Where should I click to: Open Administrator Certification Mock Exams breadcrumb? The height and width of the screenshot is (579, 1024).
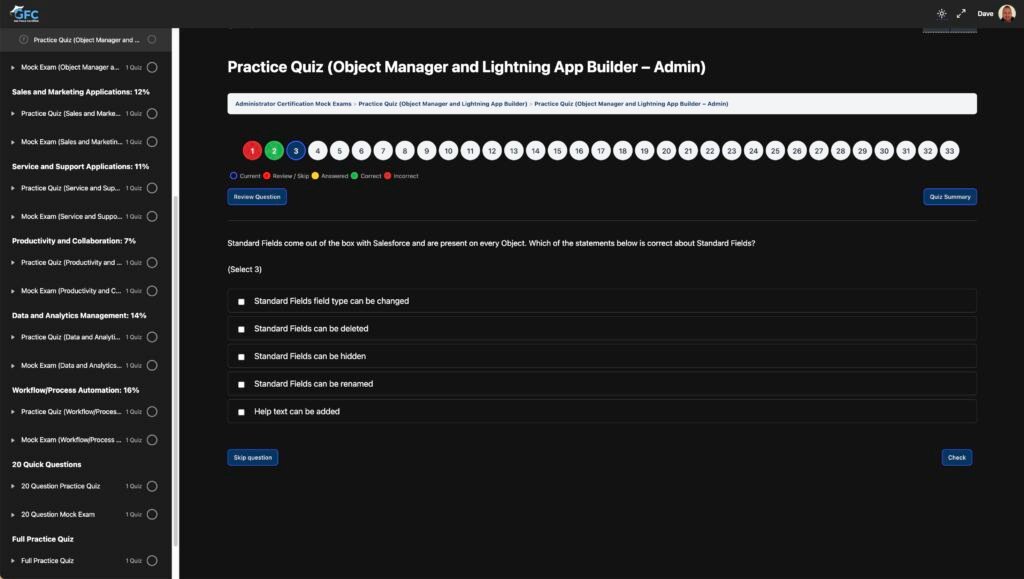click(x=293, y=104)
